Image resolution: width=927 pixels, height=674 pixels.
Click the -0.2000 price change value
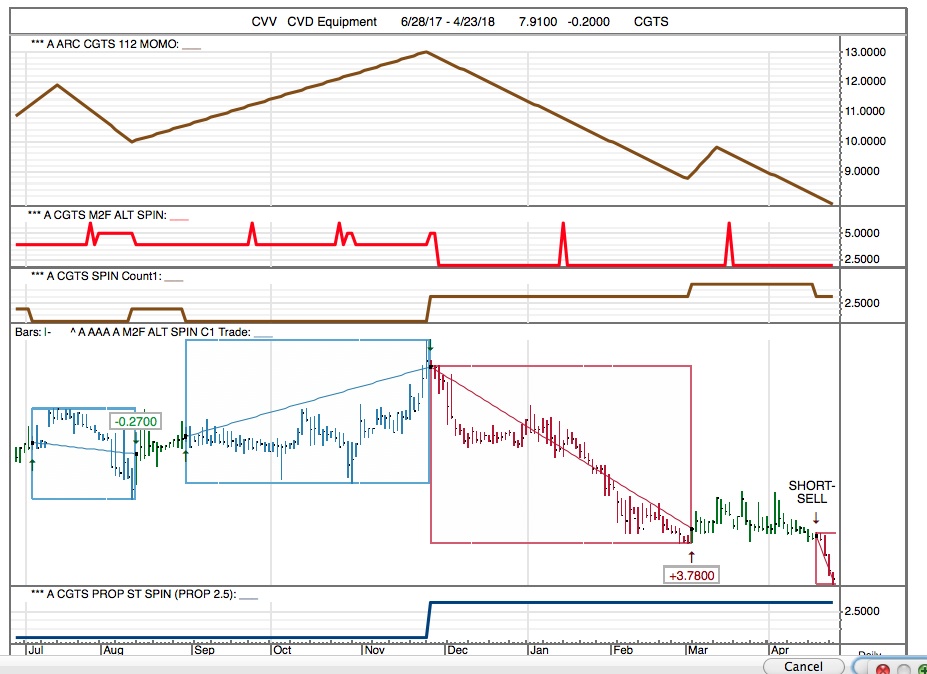coord(588,22)
